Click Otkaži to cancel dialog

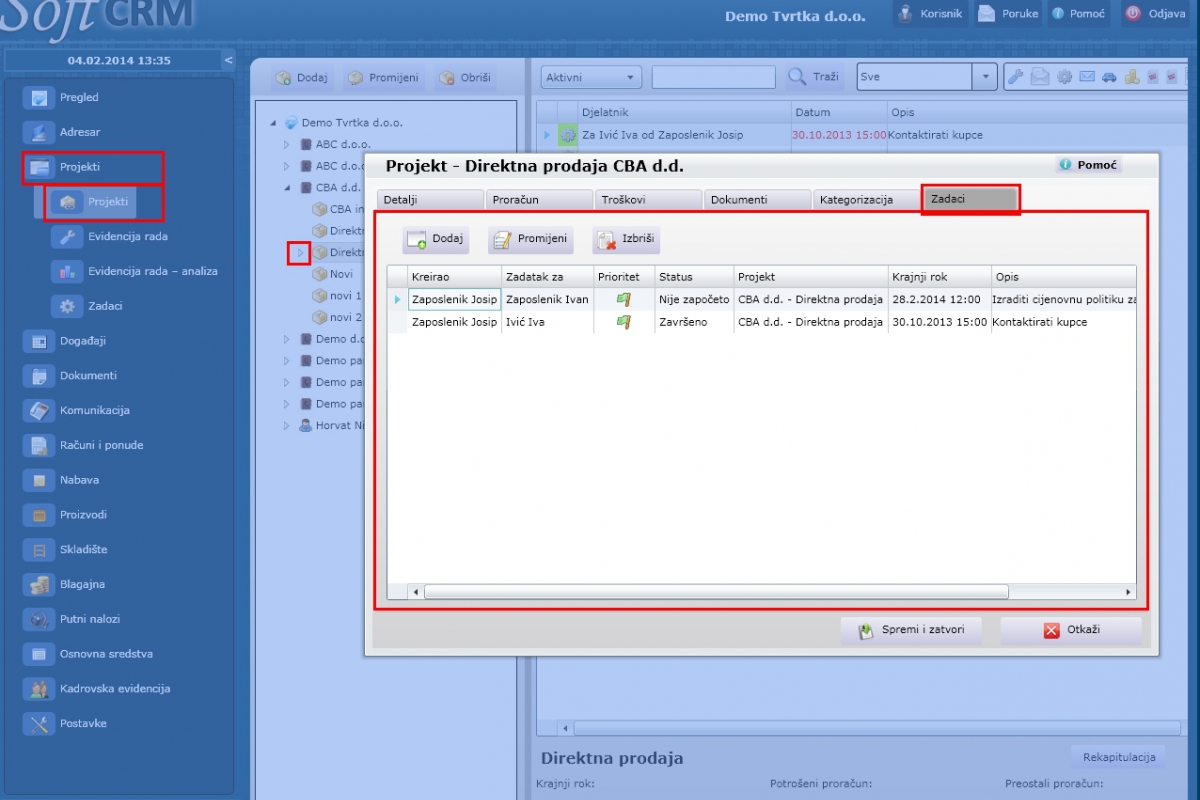[x=1071, y=631]
